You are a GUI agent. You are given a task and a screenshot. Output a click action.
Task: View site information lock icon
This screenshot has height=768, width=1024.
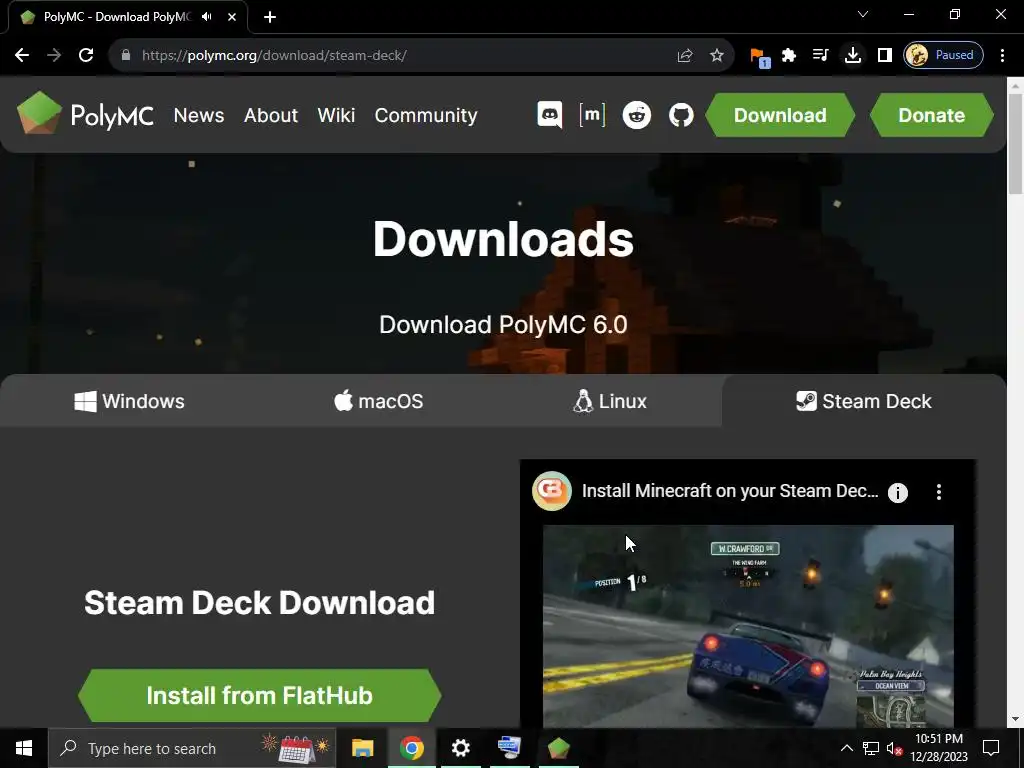pos(126,55)
